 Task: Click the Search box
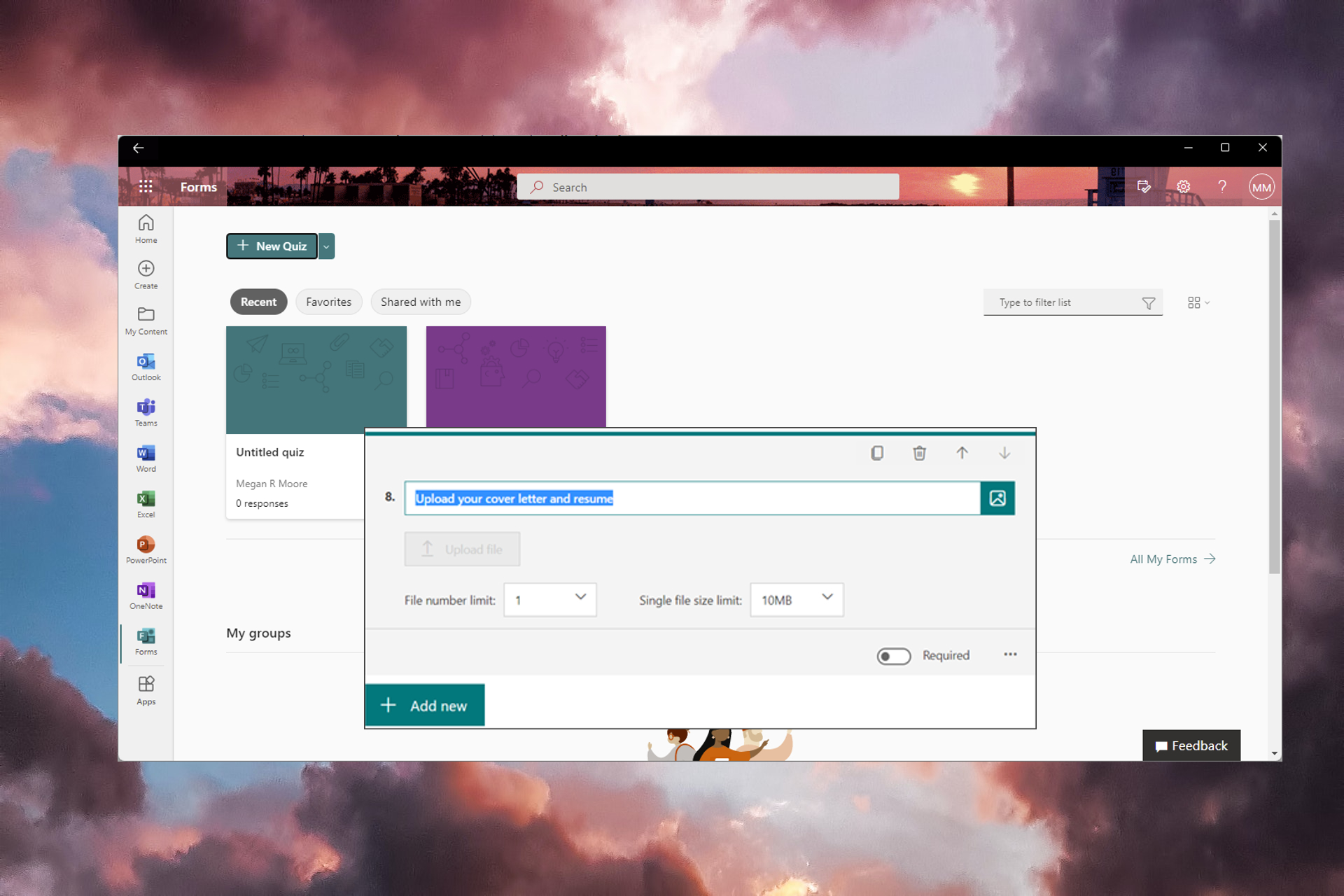(x=707, y=187)
